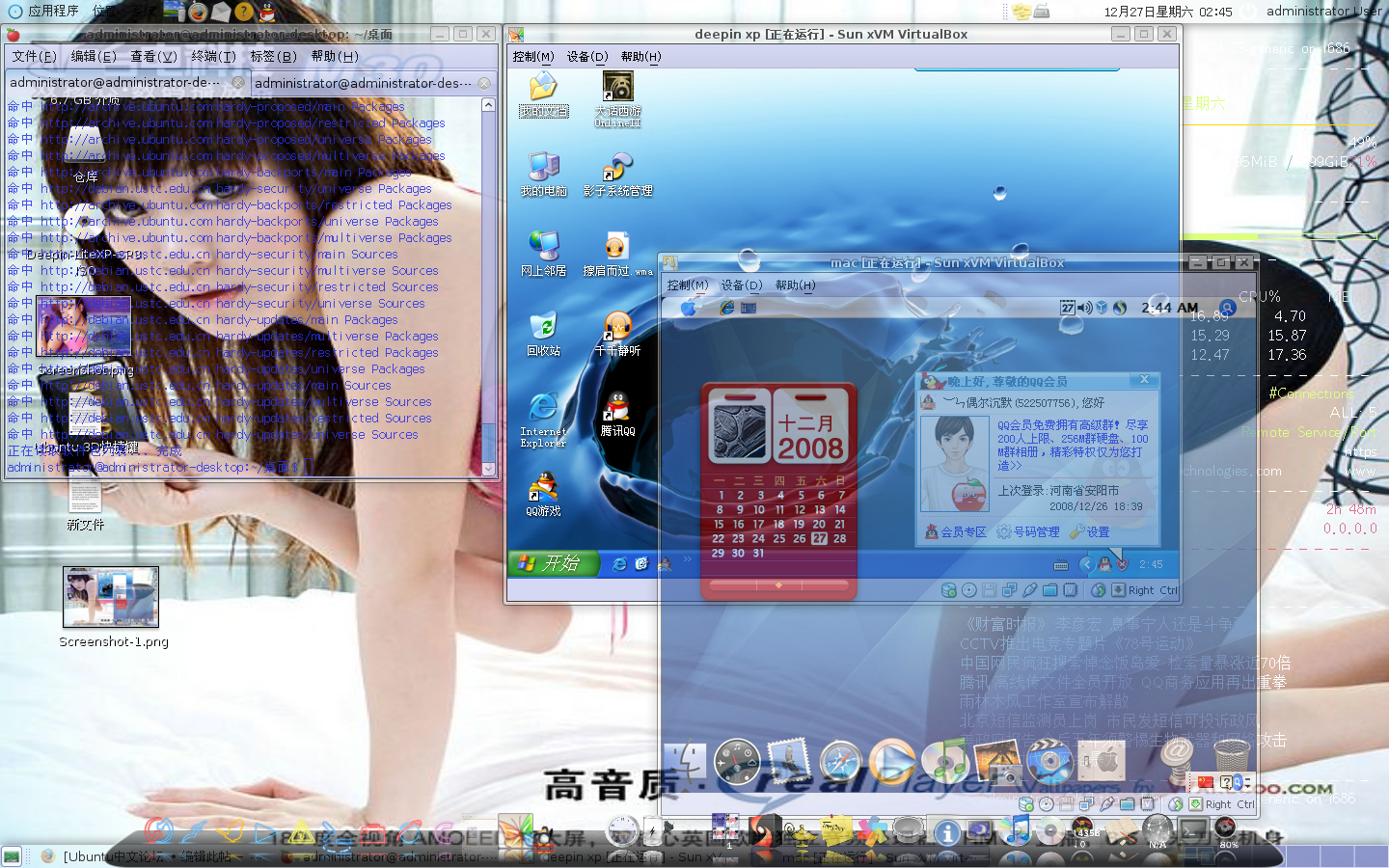Open 设备(D) menu in mac VirtualBox window
Screen dimensions: 1389x868
tap(742, 285)
